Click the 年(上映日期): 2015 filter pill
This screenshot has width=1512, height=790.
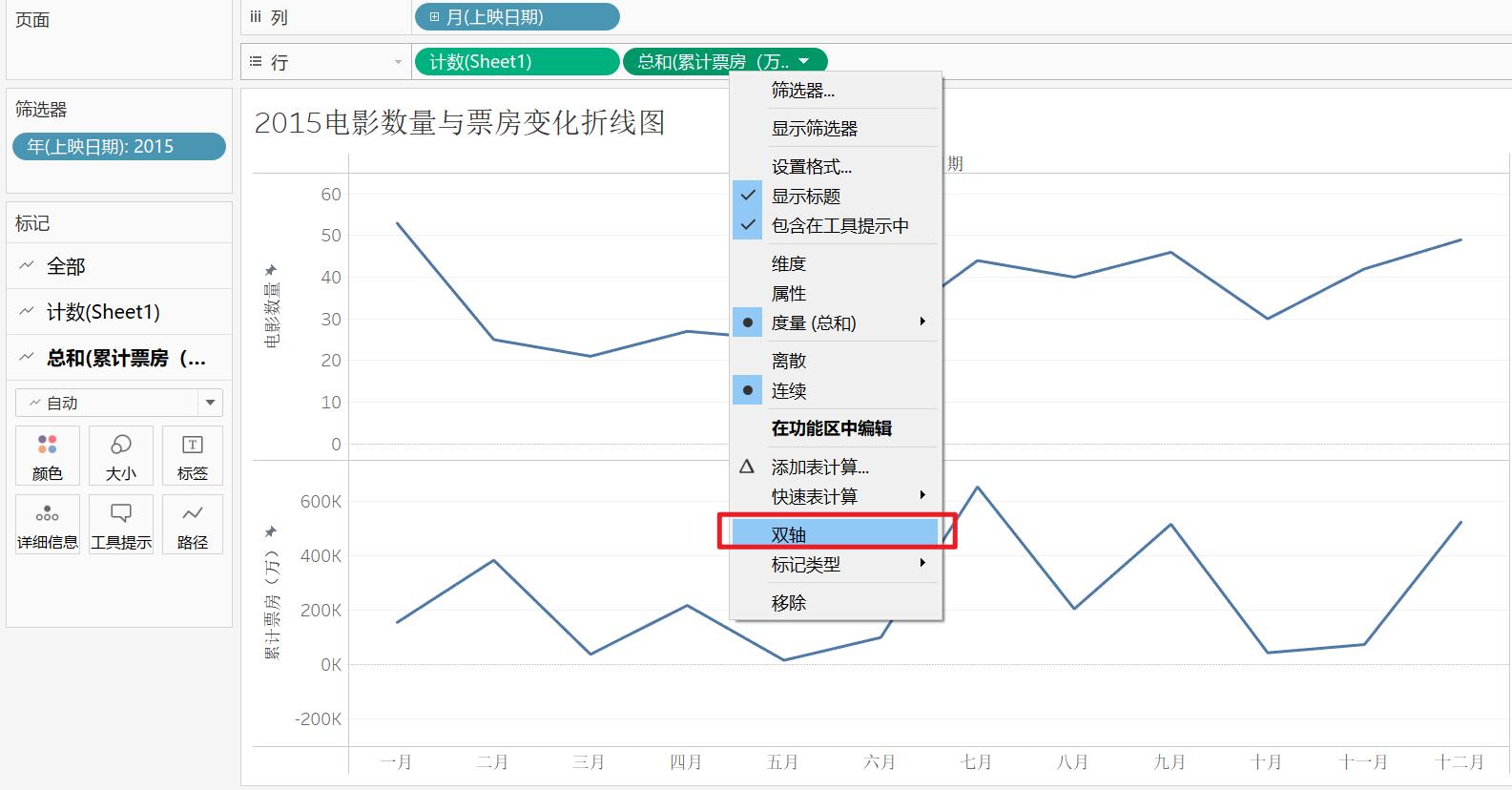119,146
